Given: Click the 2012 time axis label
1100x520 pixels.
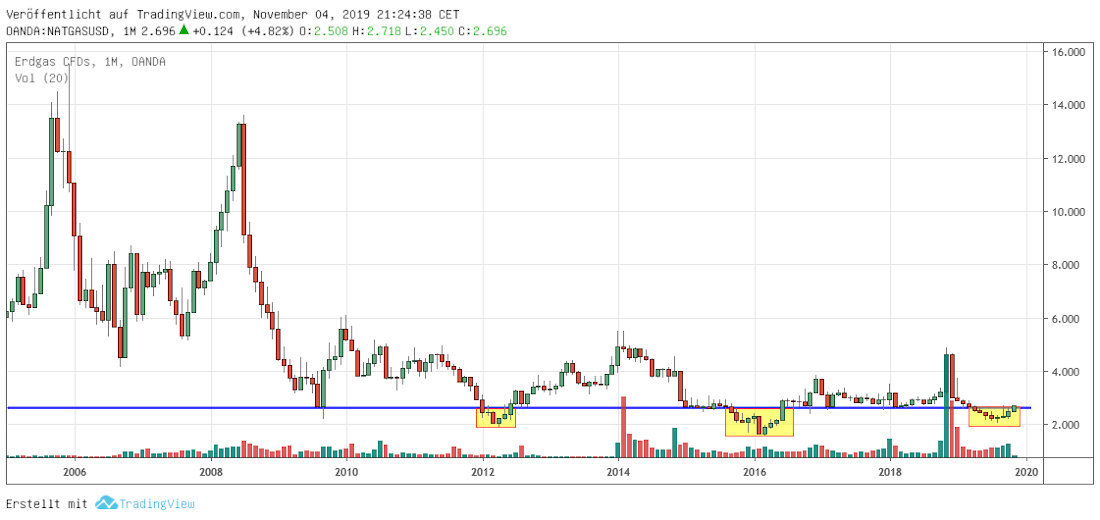Looking at the screenshot, I should (x=482, y=472).
